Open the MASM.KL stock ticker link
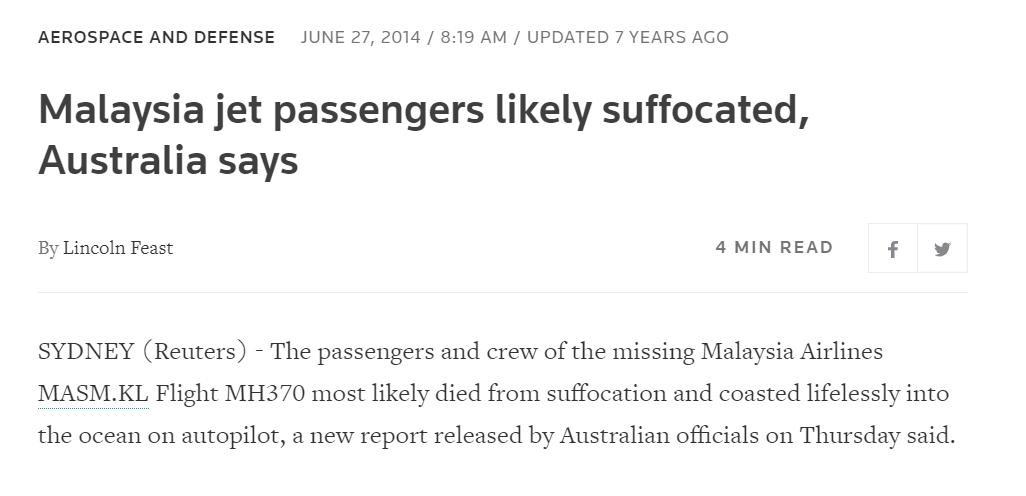This screenshot has height=496, width=1026. coord(93,393)
